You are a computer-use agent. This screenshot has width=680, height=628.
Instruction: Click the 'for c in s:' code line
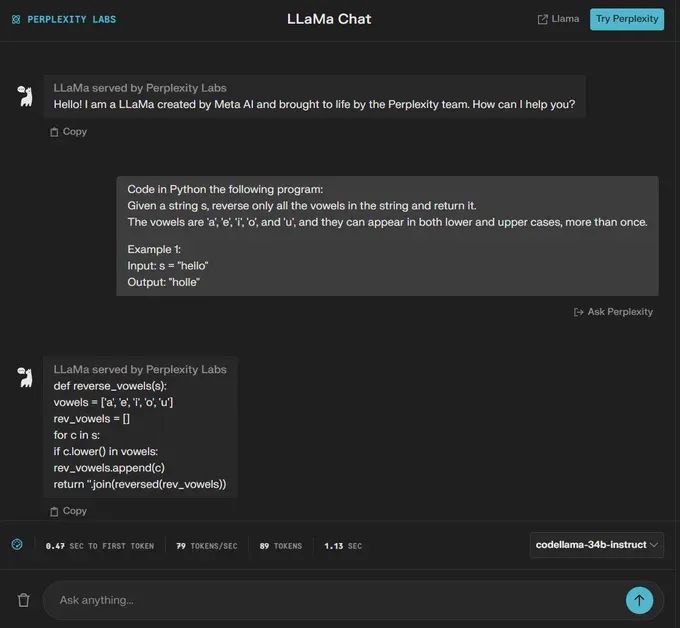[x=77, y=435]
